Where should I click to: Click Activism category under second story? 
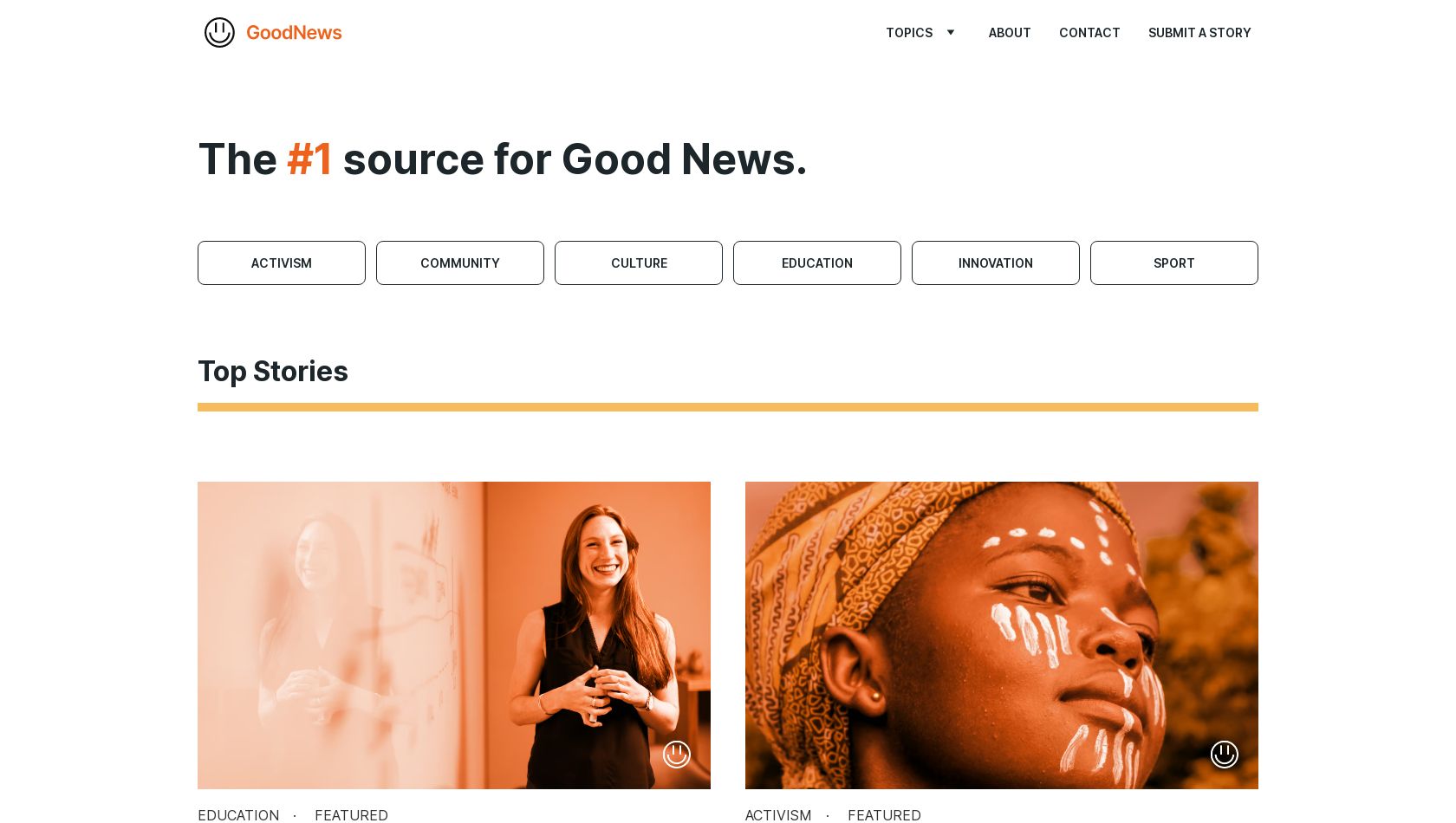(x=778, y=815)
